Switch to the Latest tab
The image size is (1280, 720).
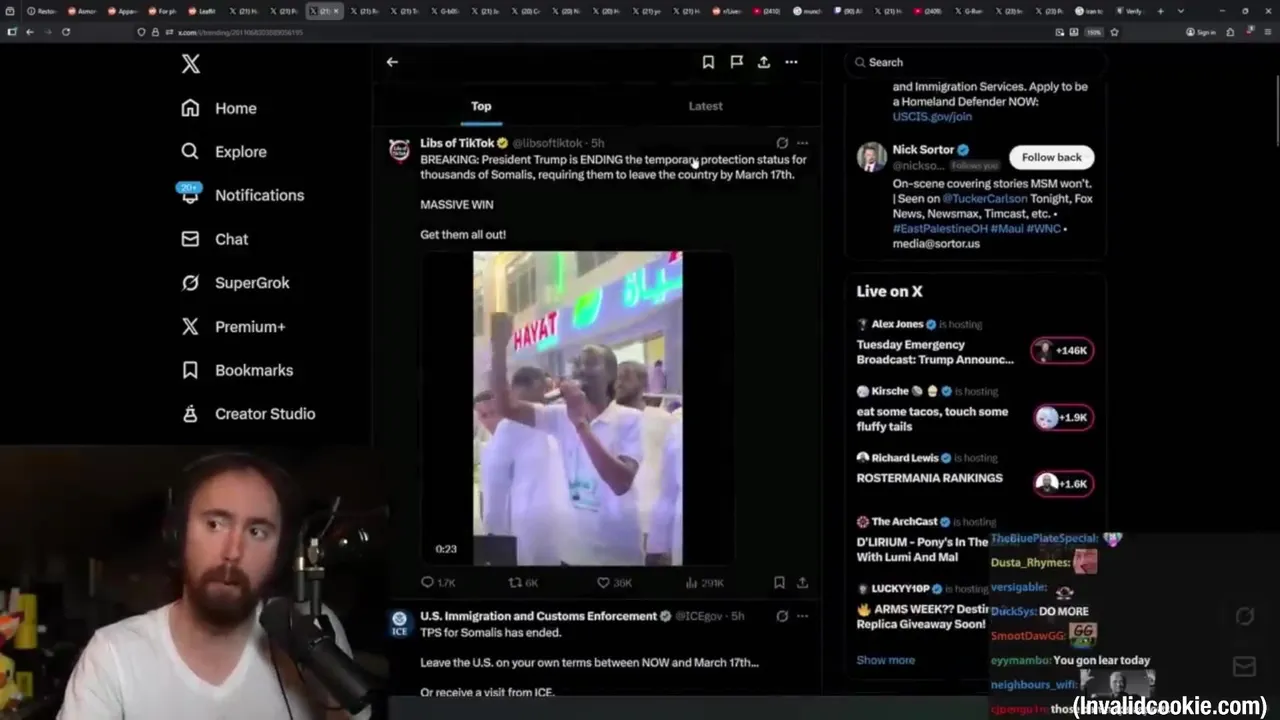click(x=705, y=106)
